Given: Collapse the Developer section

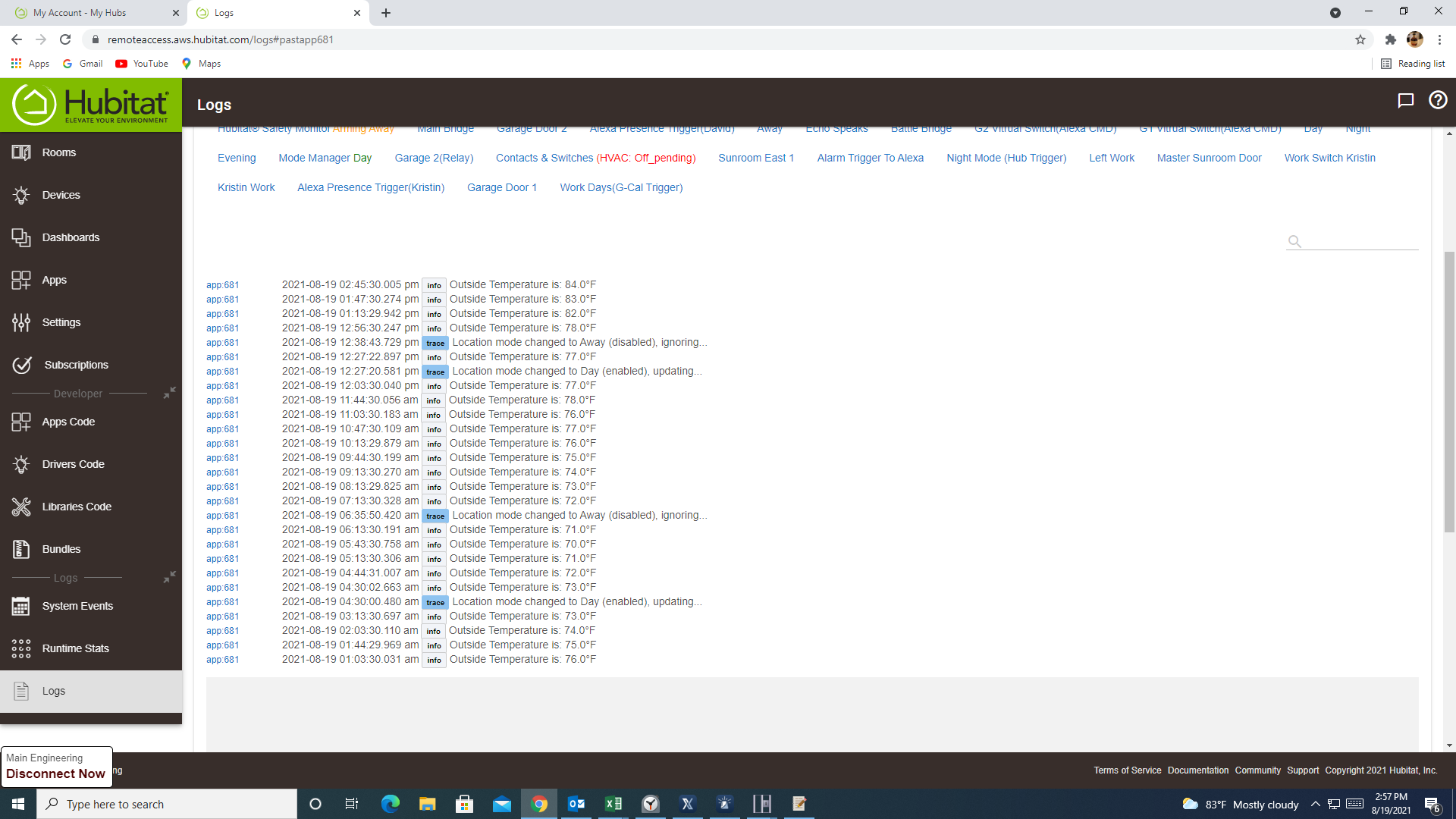Looking at the screenshot, I should point(170,393).
